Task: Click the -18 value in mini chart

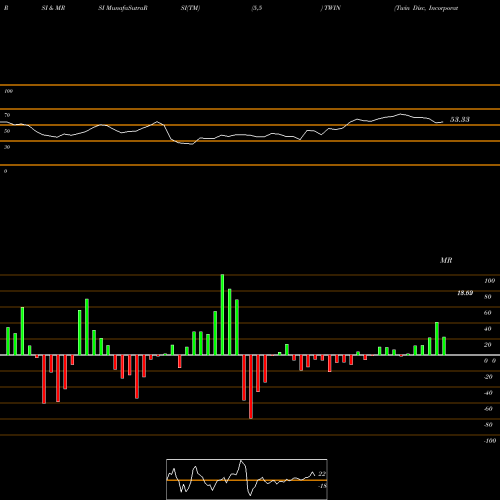Action: (x=322, y=486)
